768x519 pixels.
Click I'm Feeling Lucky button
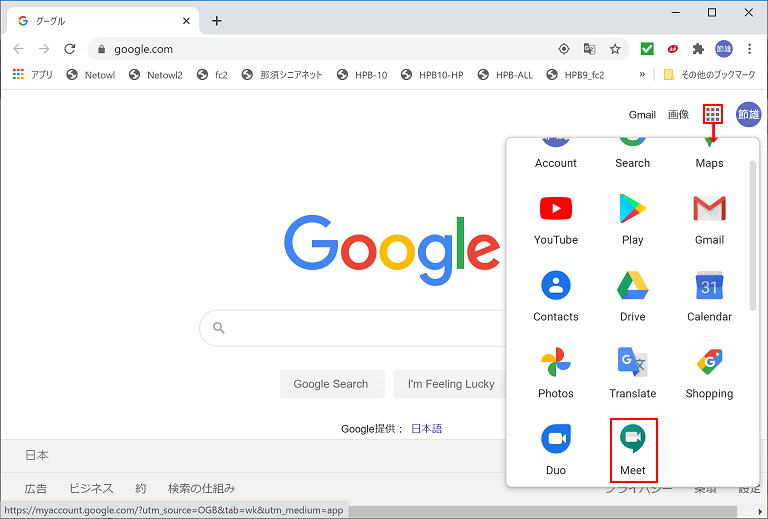coord(451,384)
